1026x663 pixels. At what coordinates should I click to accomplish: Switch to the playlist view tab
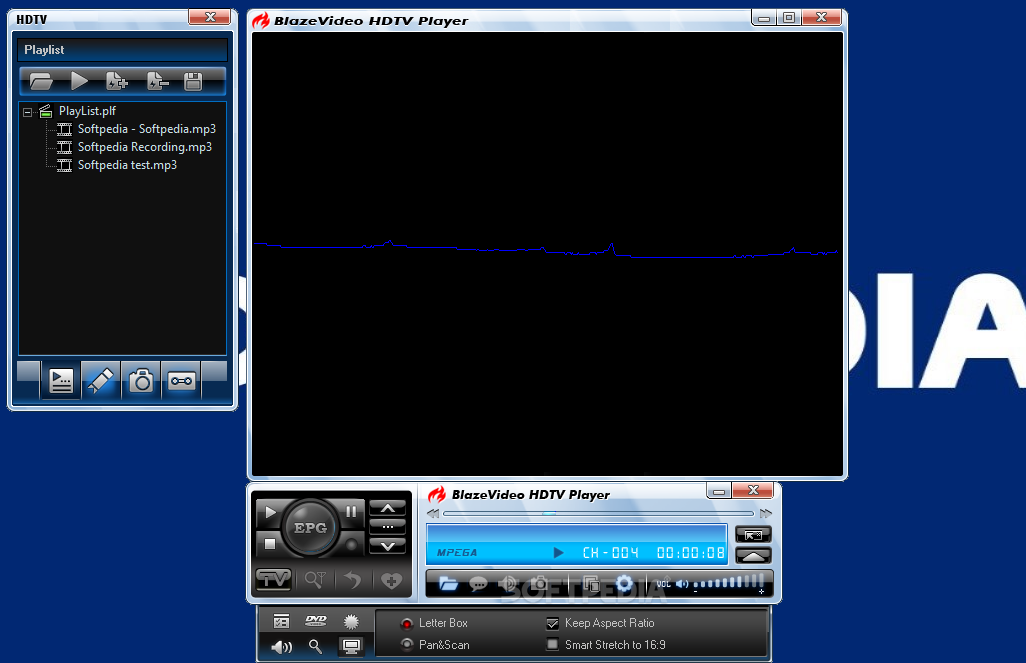(61, 380)
